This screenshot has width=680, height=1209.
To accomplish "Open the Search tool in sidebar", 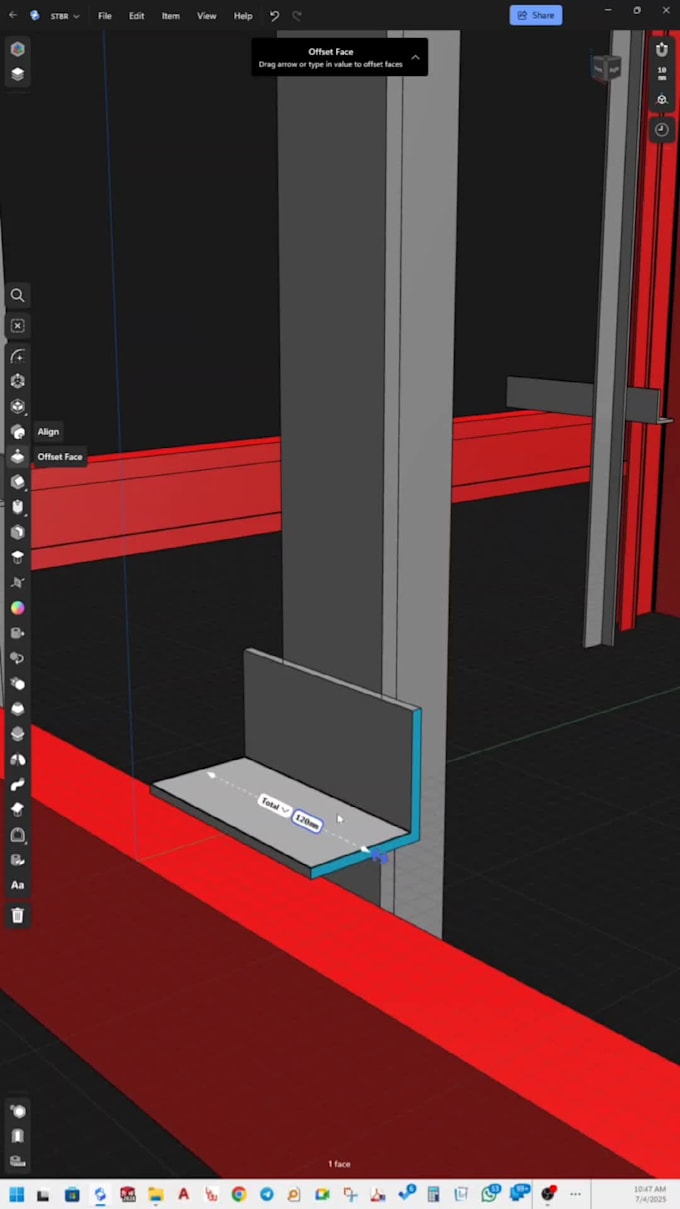I will tap(17, 295).
